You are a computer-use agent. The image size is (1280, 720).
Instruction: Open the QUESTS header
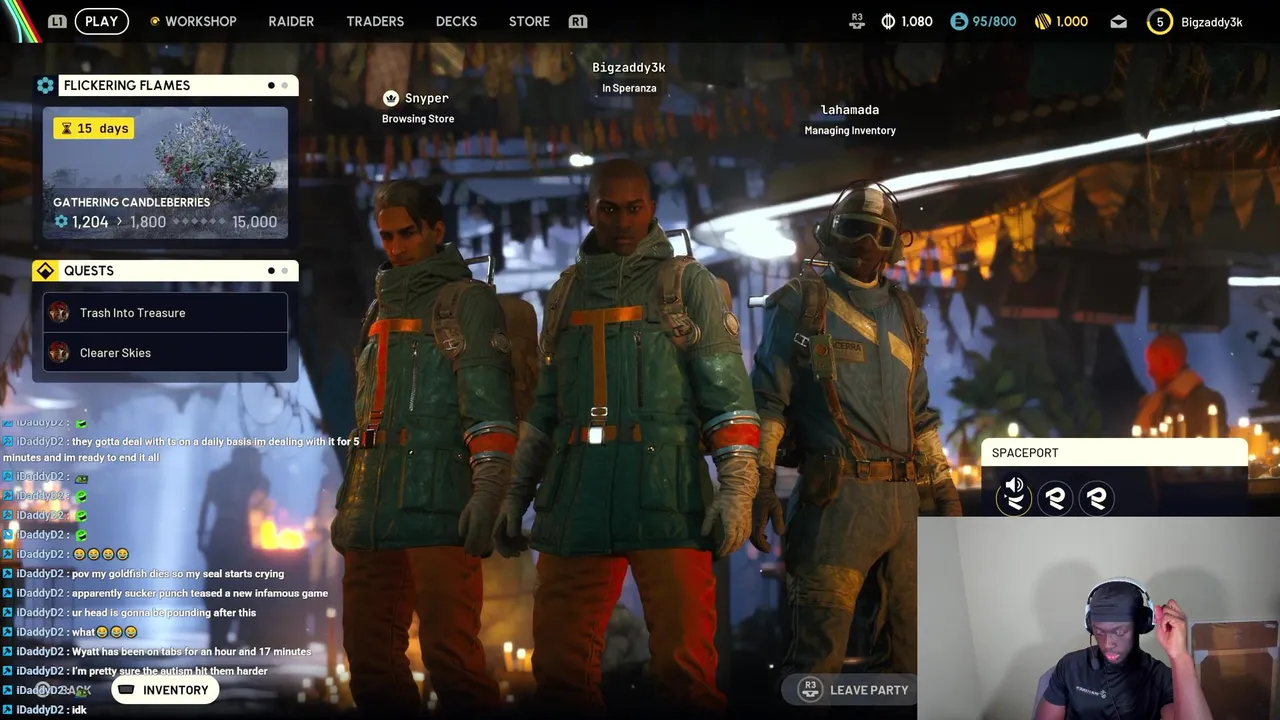pyautogui.click(x=178, y=271)
